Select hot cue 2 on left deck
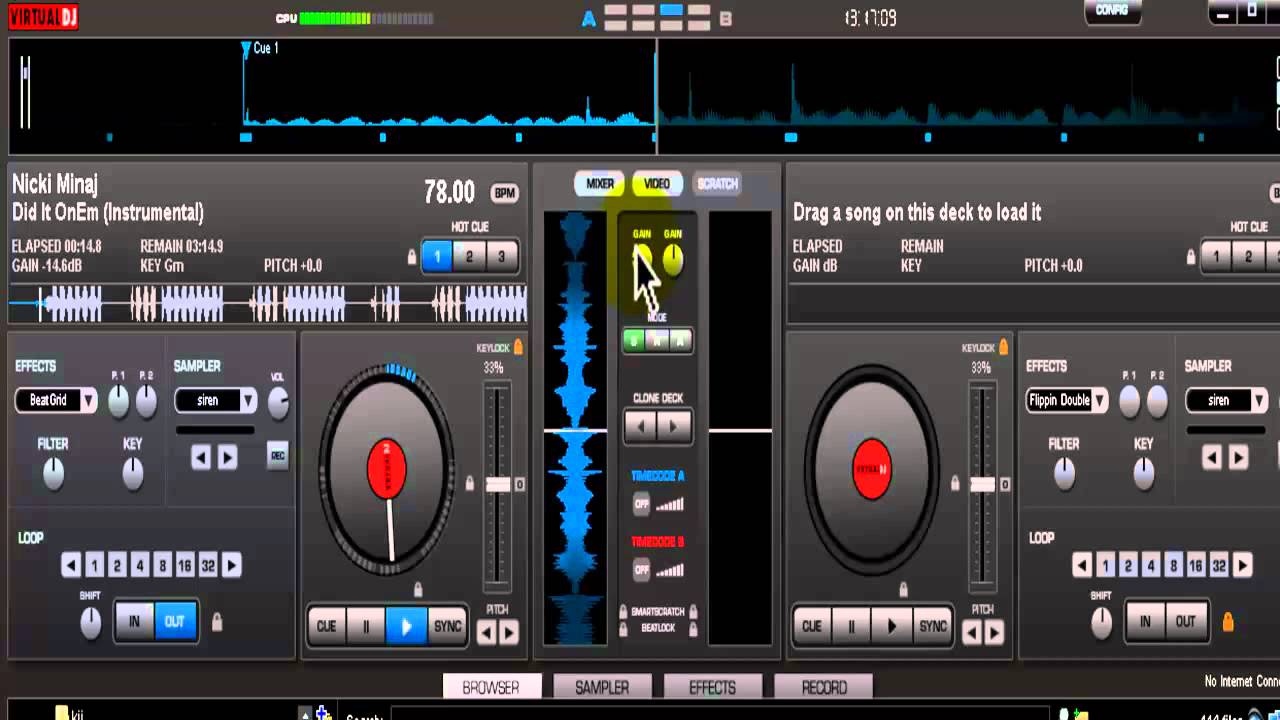Screen dimensions: 1280x720 pyautogui.click(x=469, y=257)
